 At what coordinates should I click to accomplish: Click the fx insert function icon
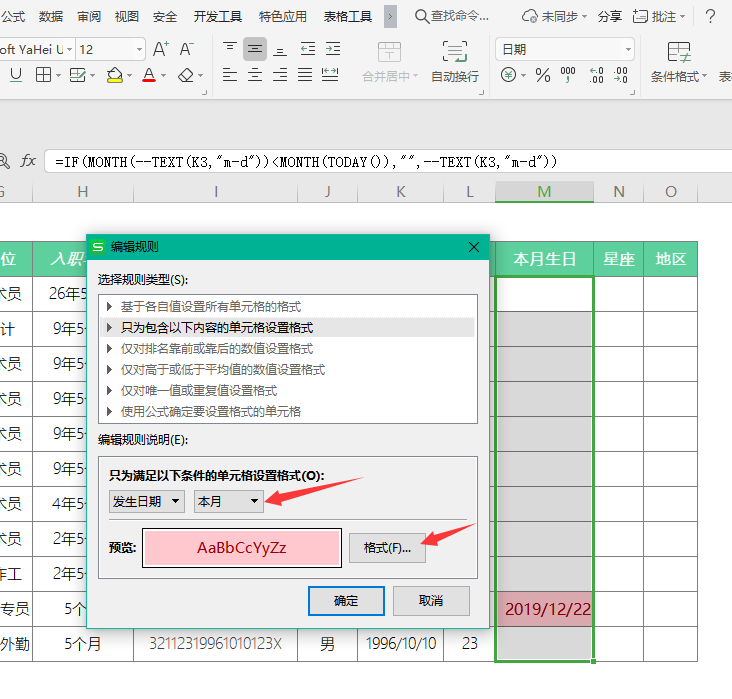[28, 161]
